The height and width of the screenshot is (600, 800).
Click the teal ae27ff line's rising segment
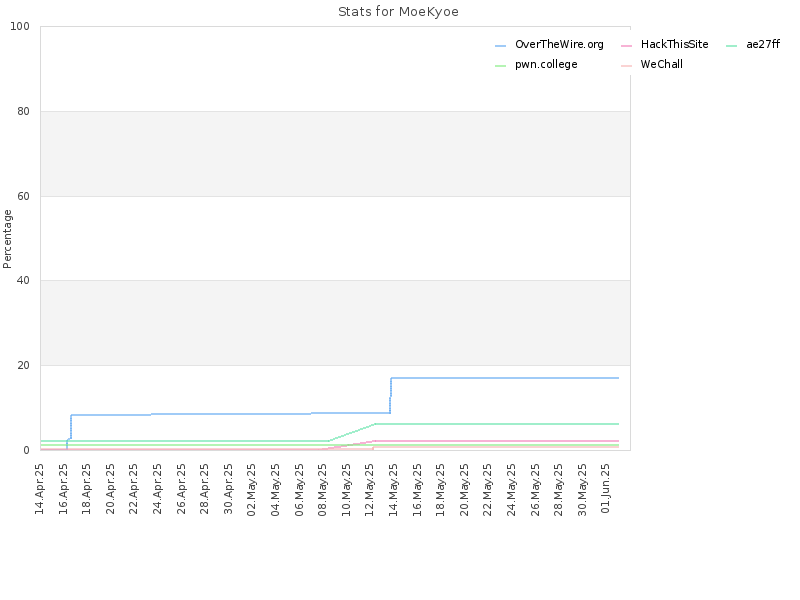click(x=352, y=433)
